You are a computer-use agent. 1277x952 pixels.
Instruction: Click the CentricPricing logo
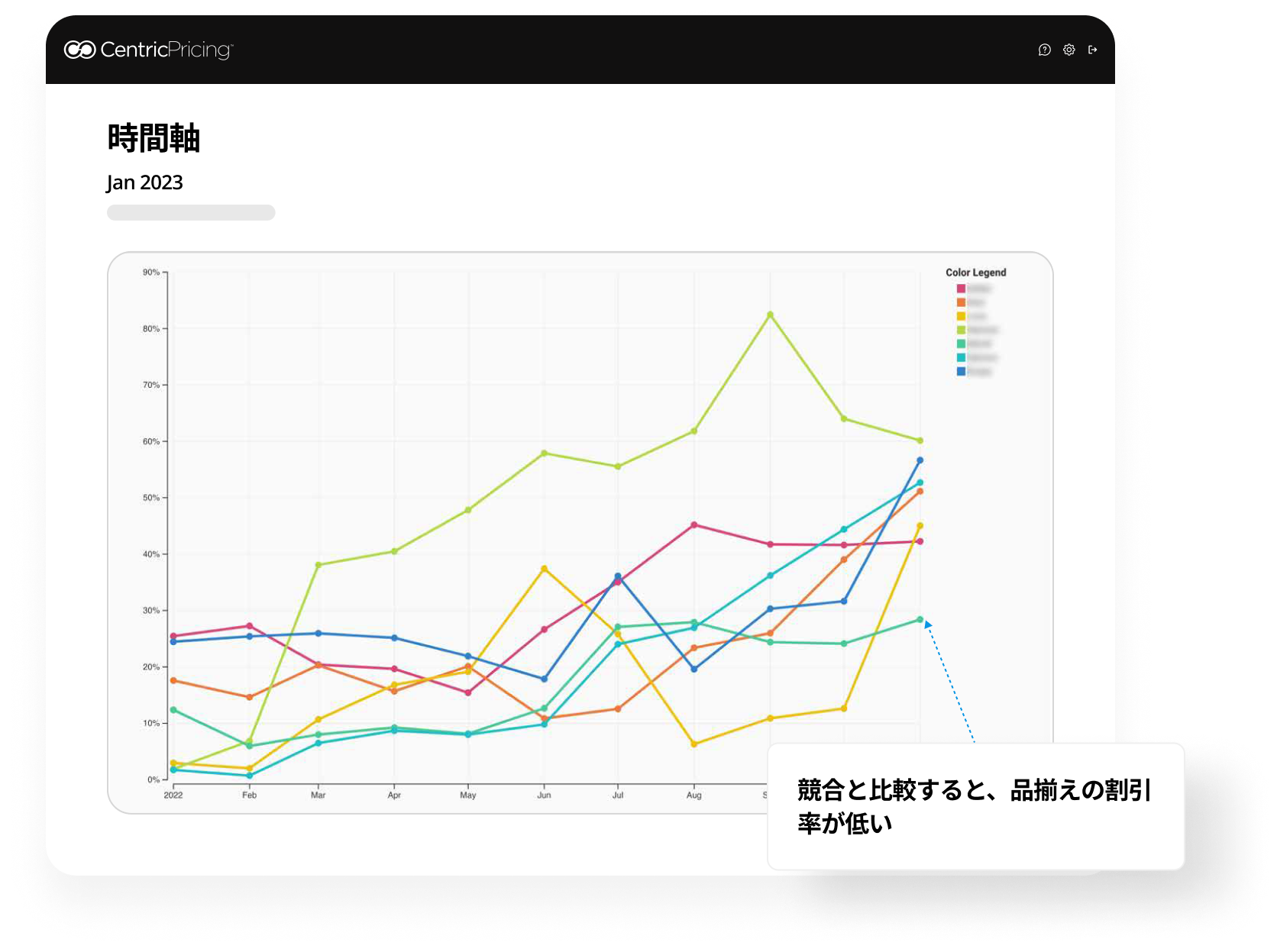click(x=148, y=50)
